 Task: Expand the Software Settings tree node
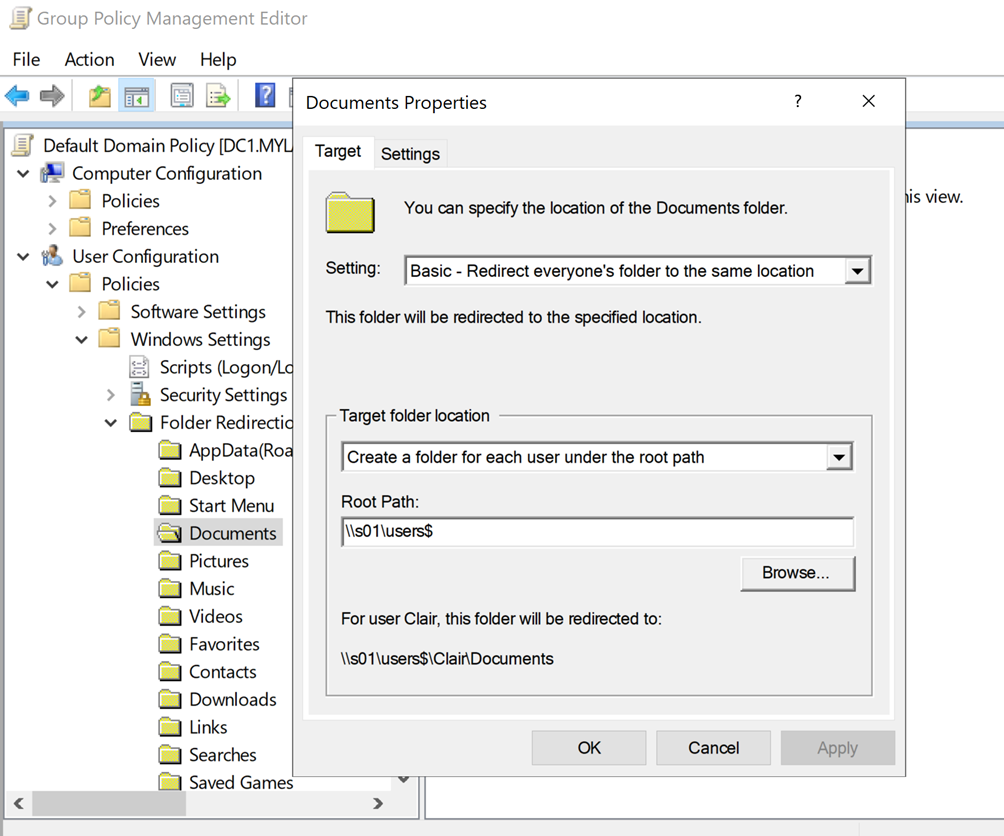[82, 312]
